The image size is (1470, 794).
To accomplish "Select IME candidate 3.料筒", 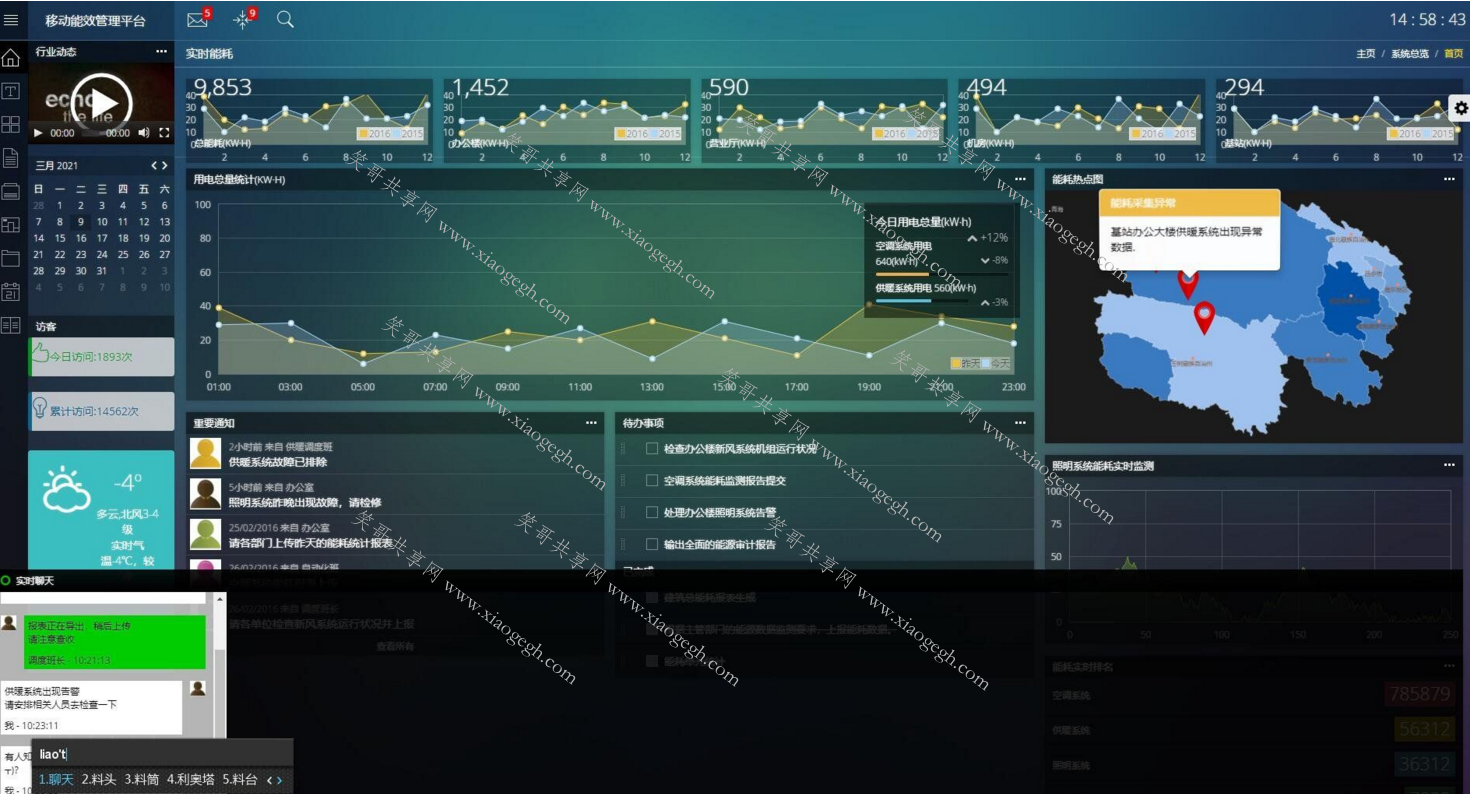I will tap(142, 779).
